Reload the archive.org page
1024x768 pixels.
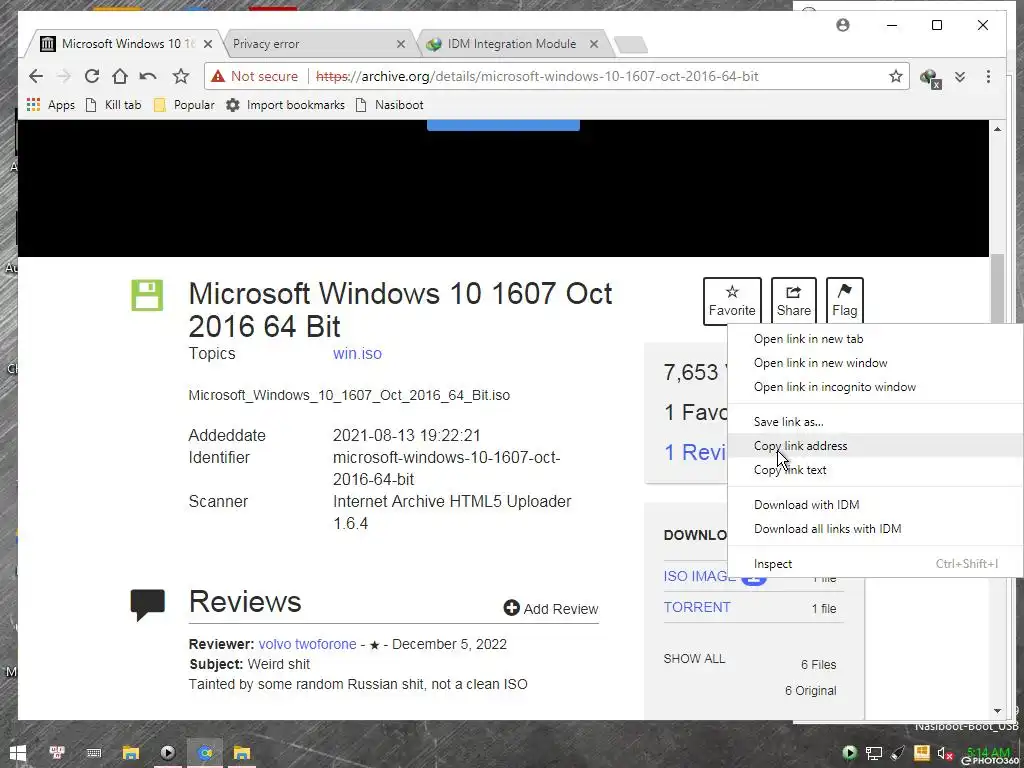point(91,76)
